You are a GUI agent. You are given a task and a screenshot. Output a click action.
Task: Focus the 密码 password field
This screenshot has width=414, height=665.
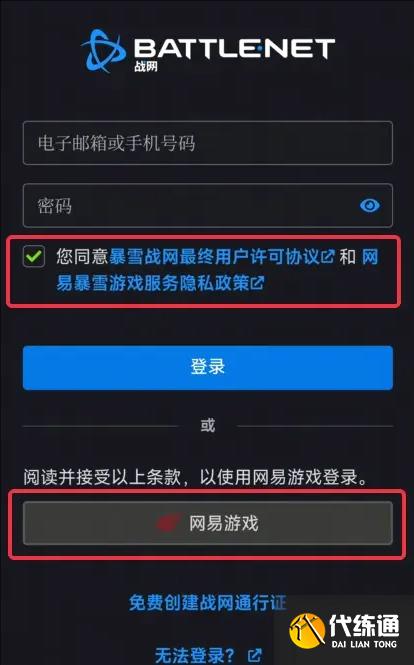[x=208, y=206]
